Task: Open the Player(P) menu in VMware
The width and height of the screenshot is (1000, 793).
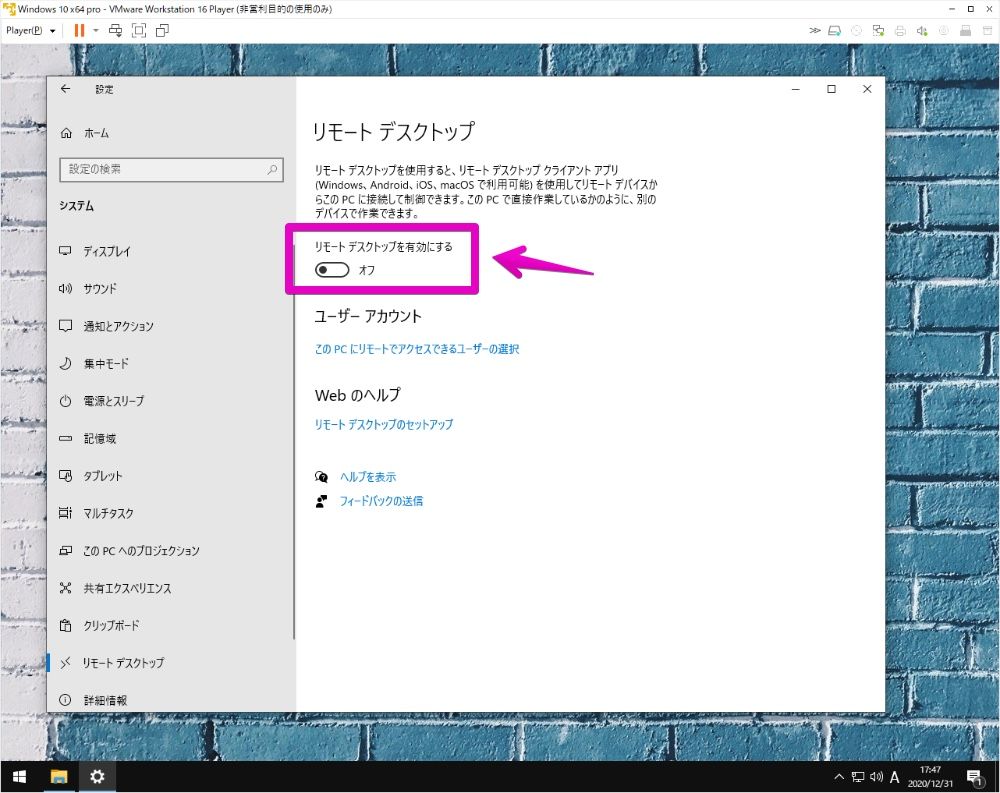Action: (x=30, y=30)
